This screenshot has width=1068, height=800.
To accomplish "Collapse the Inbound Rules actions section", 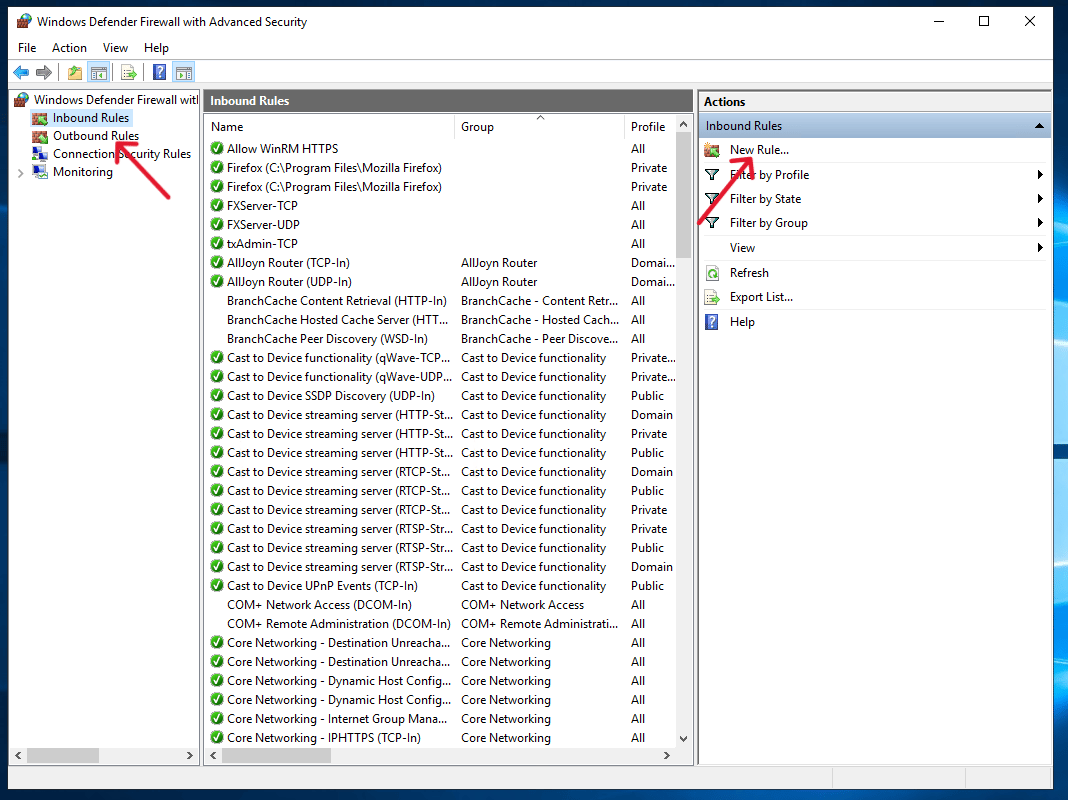I will [x=1039, y=126].
